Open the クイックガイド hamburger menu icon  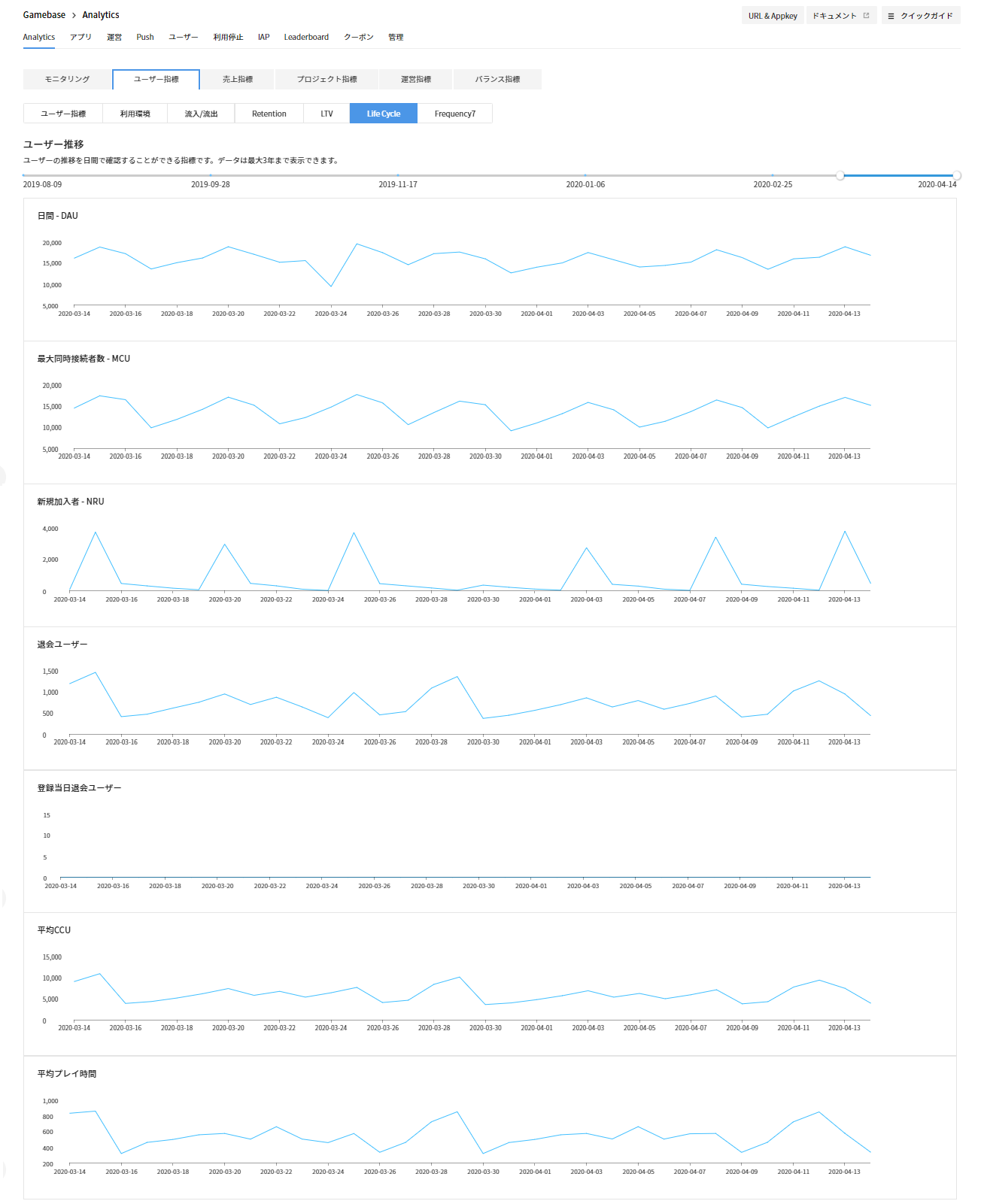891,16
